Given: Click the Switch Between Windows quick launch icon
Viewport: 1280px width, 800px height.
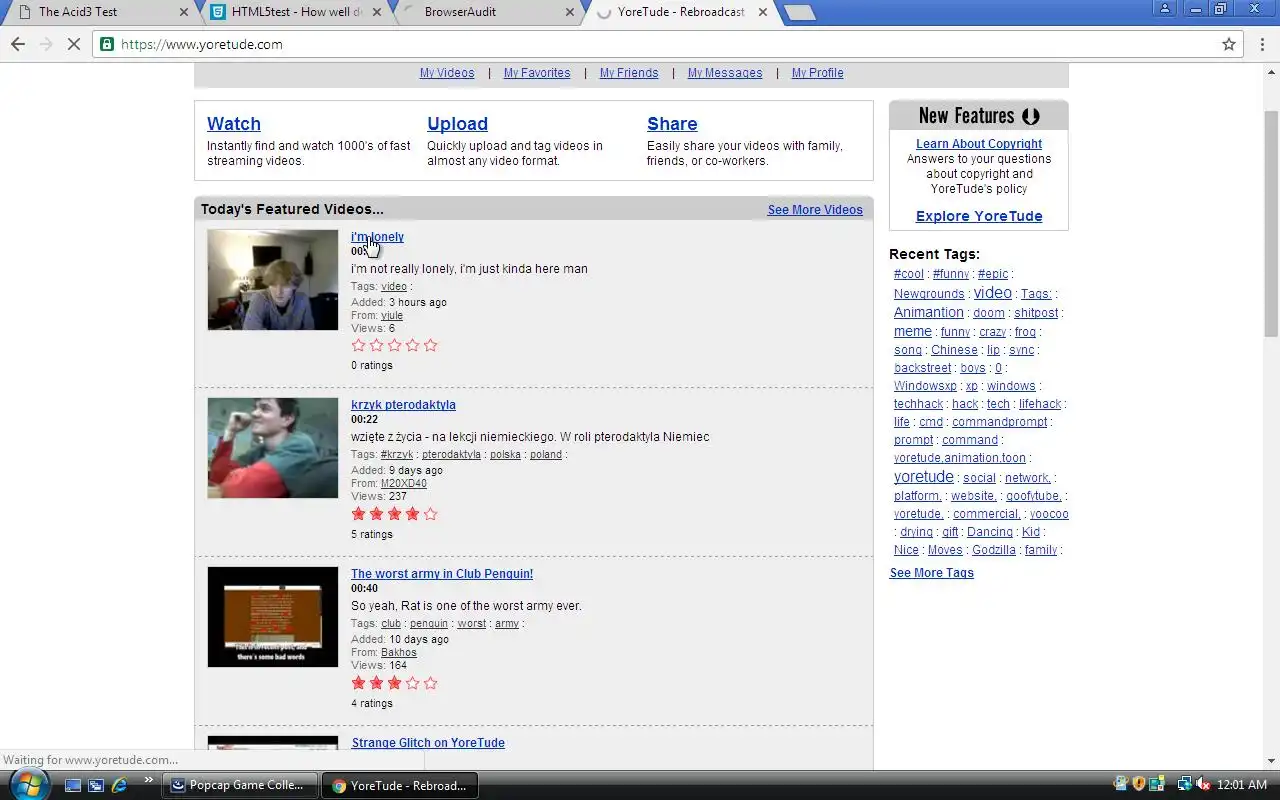Looking at the screenshot, I should pos(96,785).
